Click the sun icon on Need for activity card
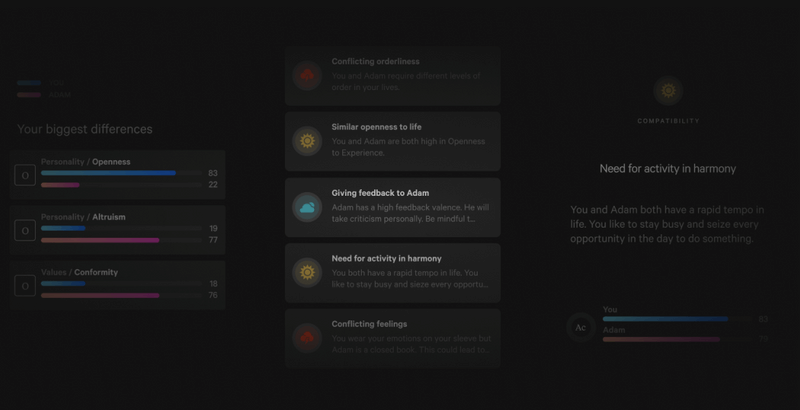The height and width of the screenshot is (410, 800). tap(307, 273)
